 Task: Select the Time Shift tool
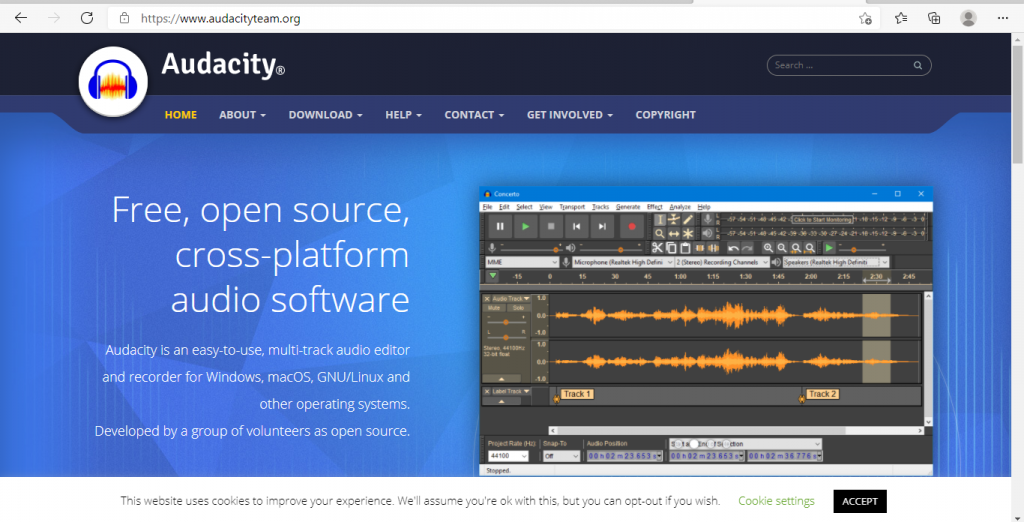(673, 234)
